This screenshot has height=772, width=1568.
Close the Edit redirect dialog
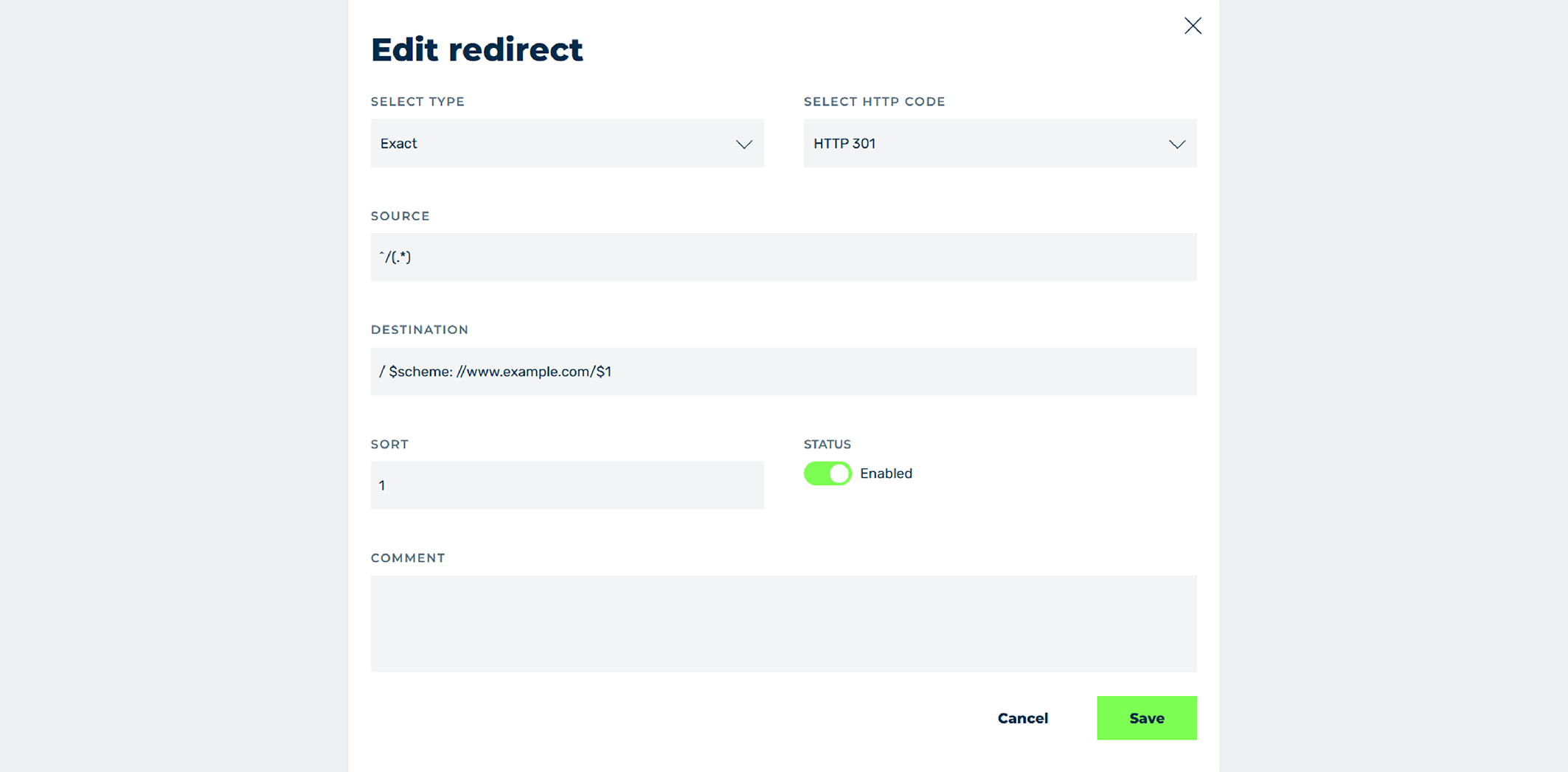pos(1193,26)
